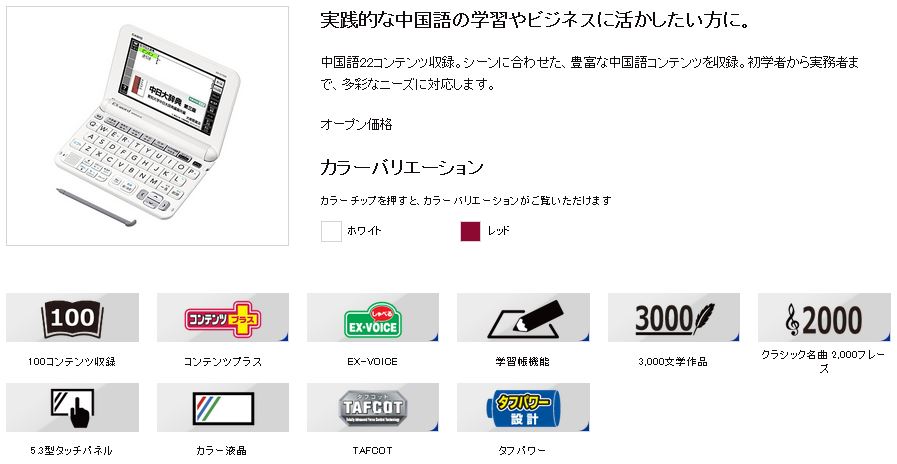This screenshot has height=464, width=897.
Task: Click the 2000 classical music phrases icon
Action: coord(824,318)
